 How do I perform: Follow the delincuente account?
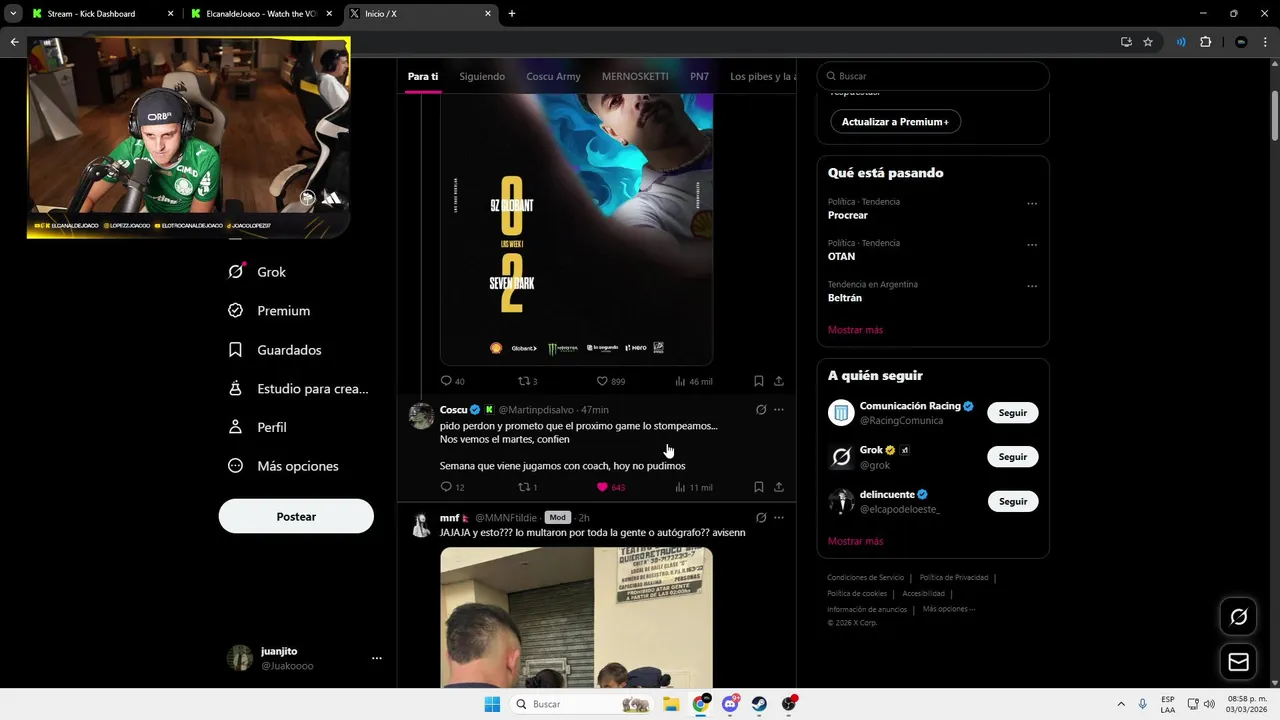(x=1012, y=501)
